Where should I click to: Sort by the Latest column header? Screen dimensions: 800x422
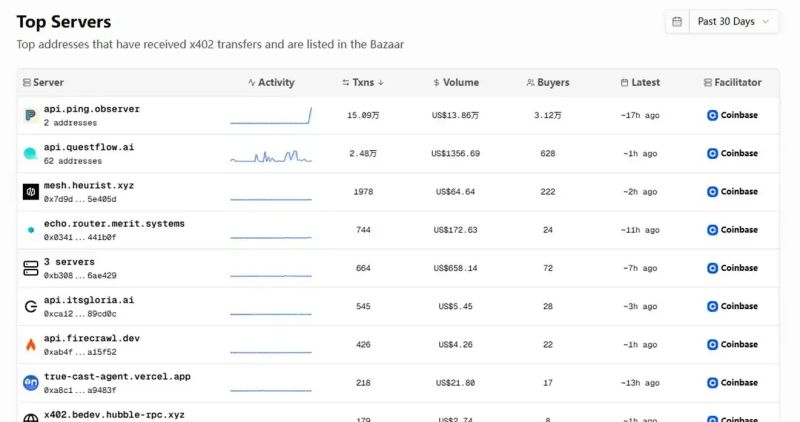pyautogui.click(x=640, y=82)
